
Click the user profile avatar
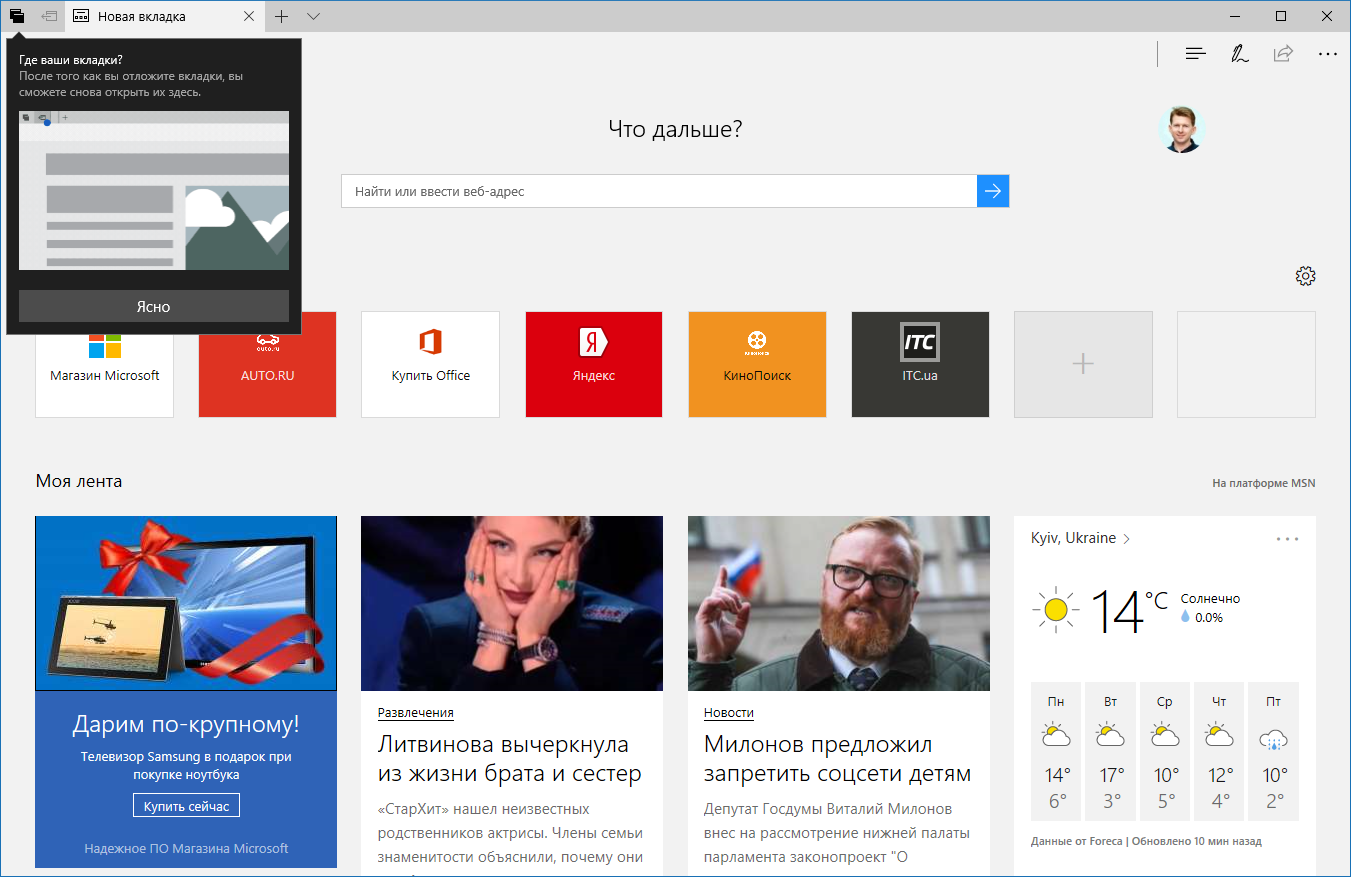[1182, 130]
